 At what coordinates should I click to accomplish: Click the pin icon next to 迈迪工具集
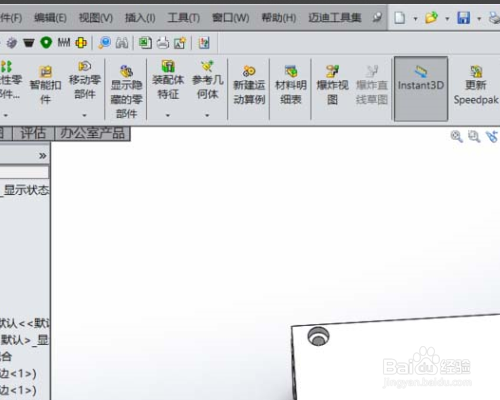[x=377, y=17]
